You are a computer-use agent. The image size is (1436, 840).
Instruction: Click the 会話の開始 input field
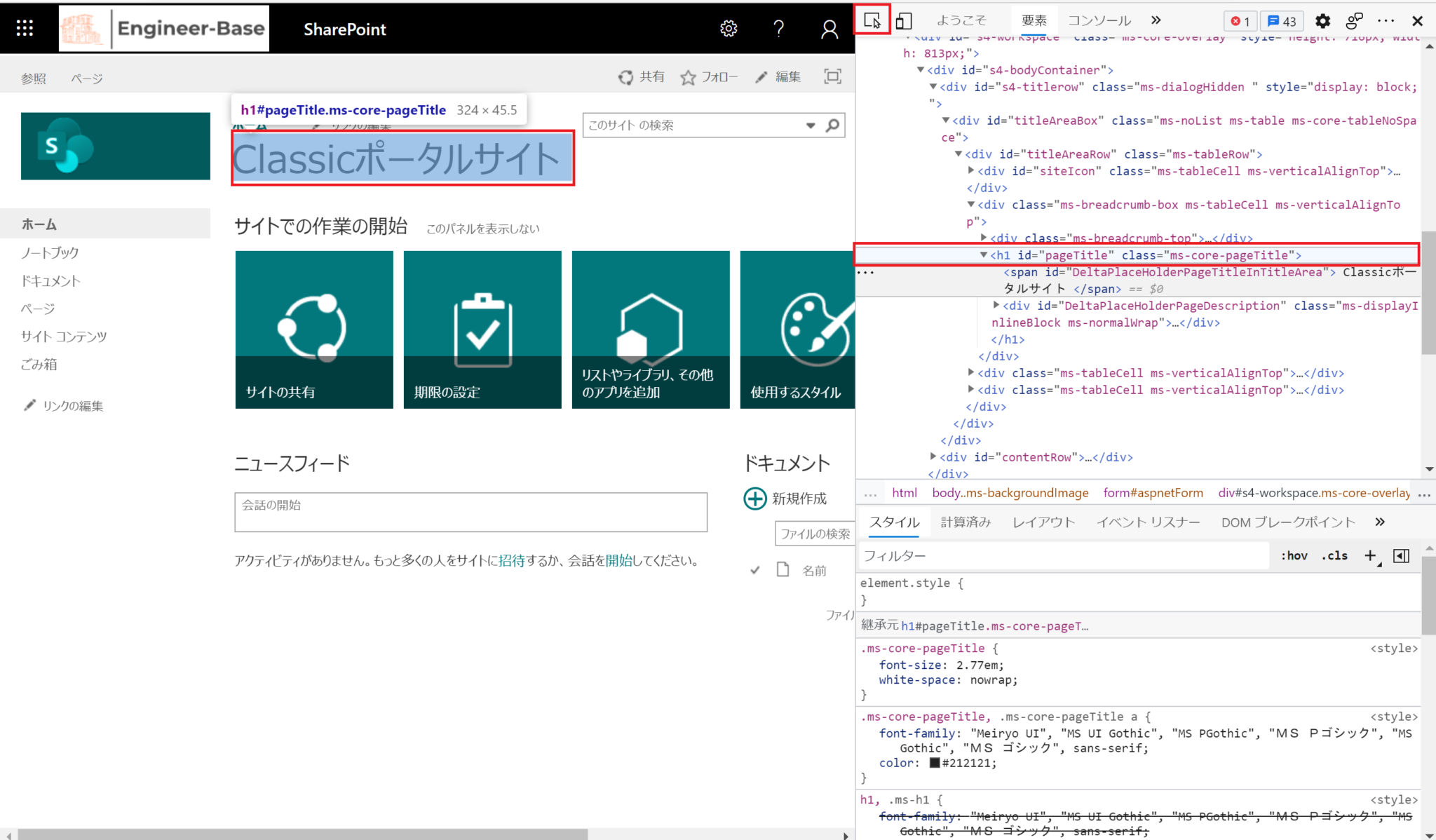pos(470,512)
